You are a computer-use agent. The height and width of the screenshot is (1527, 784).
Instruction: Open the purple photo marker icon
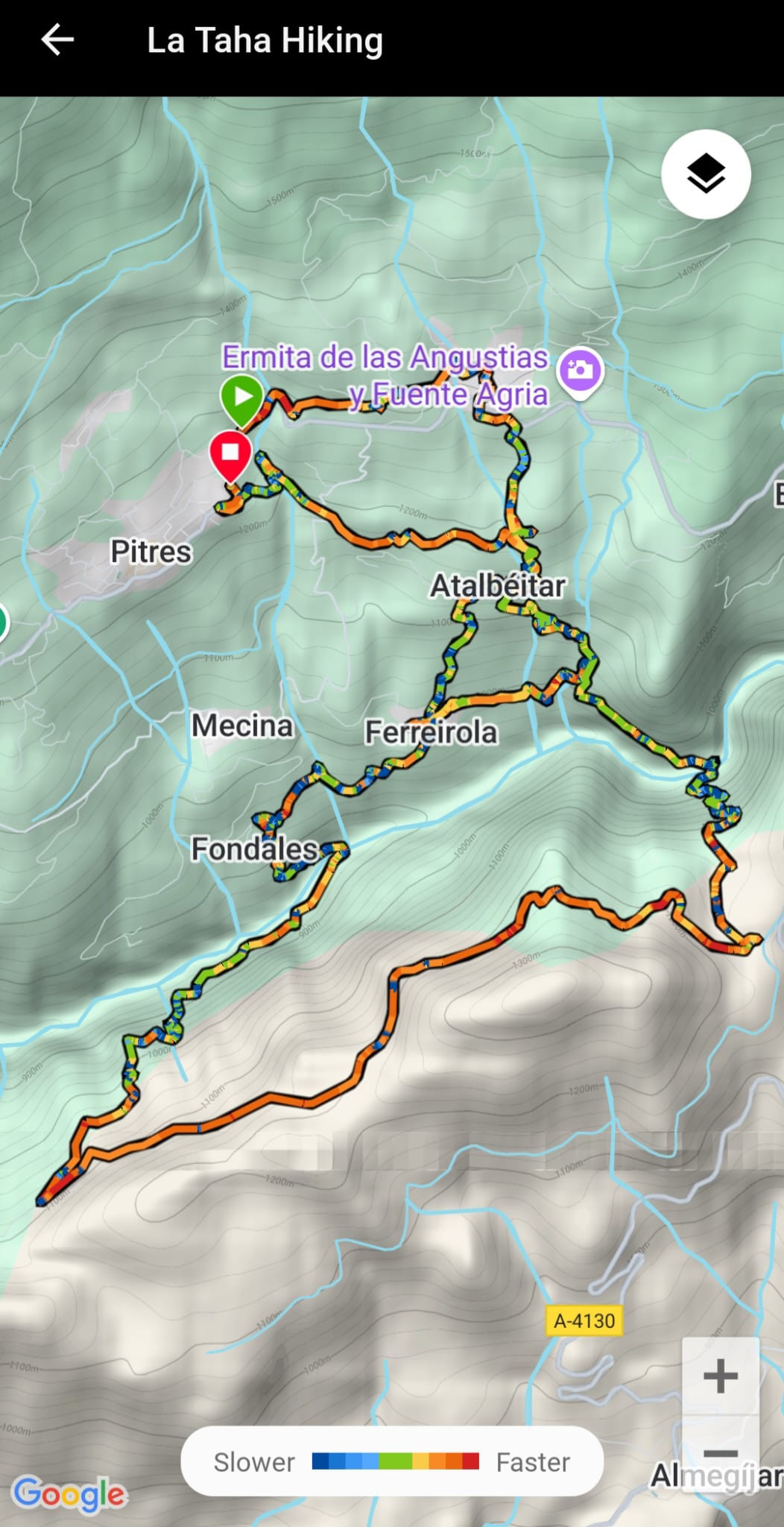tap(580, 372)
